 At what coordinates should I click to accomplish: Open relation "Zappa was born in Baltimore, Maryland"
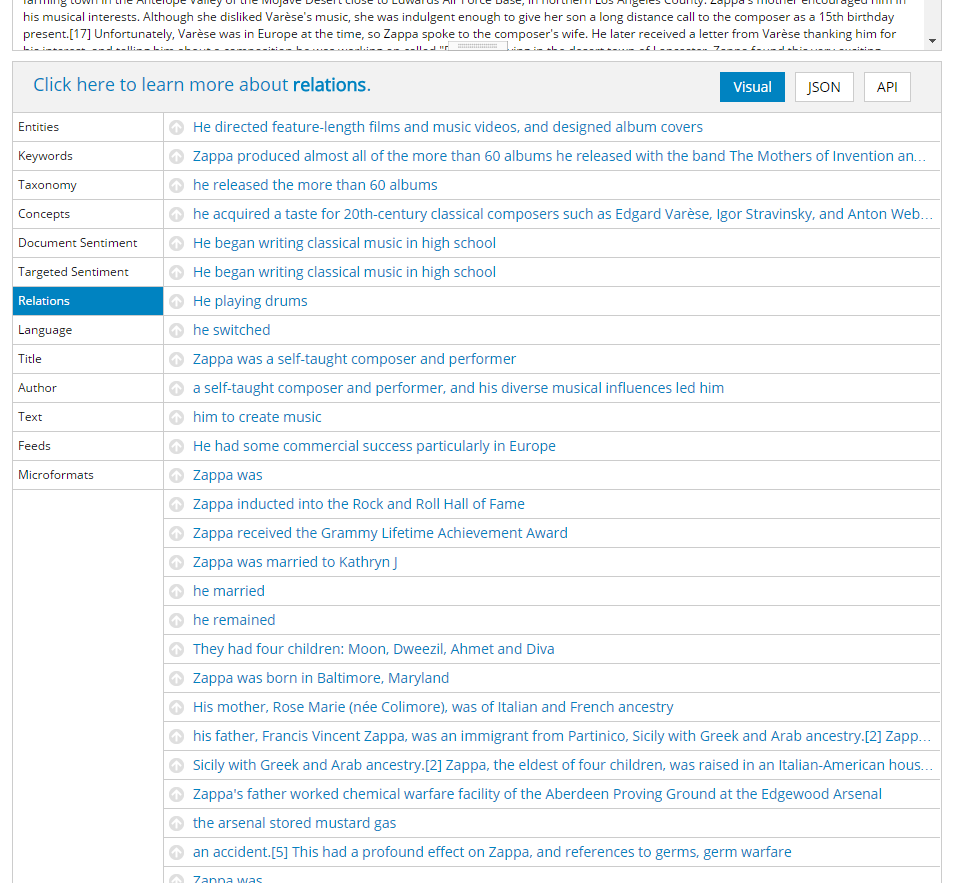click(x=321, y=678)
